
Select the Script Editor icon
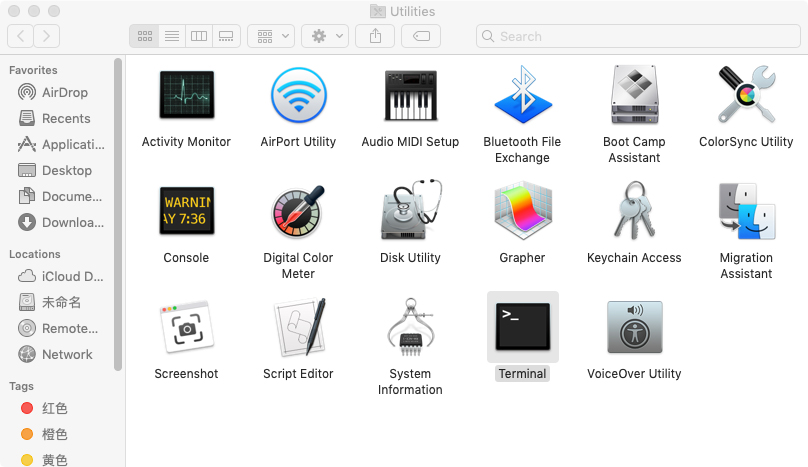[298, 327]
